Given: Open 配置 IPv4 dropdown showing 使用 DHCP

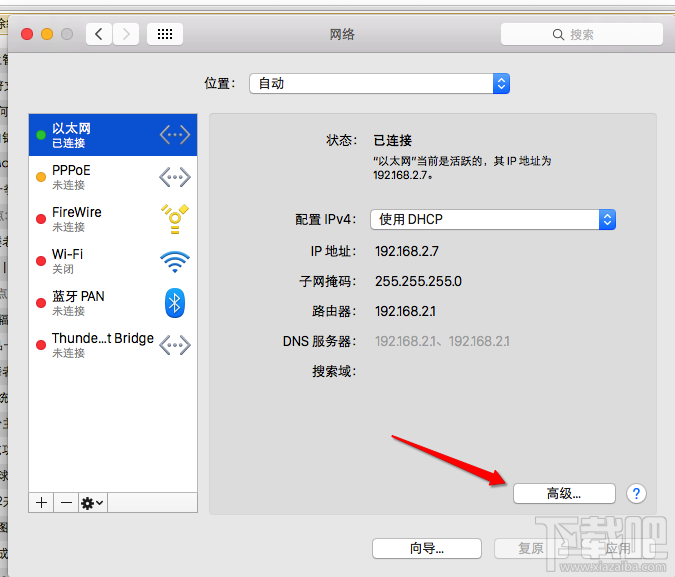Looking at the screenshot, I should (x=493, y=220).
